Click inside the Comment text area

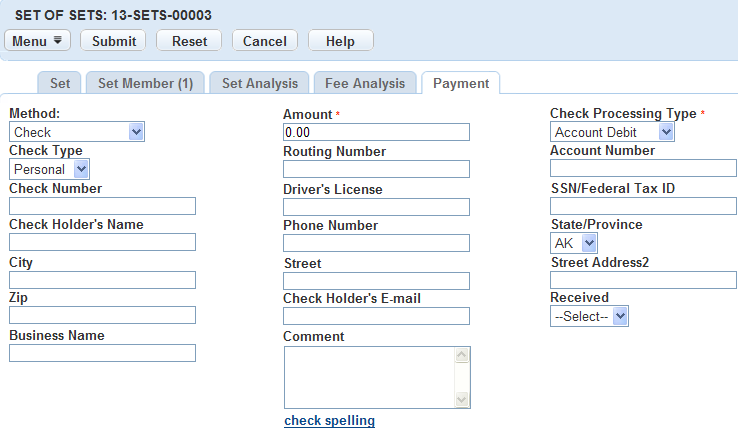coord(368,377)
